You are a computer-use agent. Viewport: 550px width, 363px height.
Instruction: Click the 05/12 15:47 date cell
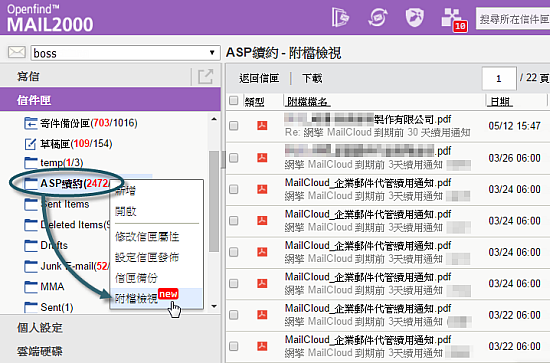pos(514,126)
